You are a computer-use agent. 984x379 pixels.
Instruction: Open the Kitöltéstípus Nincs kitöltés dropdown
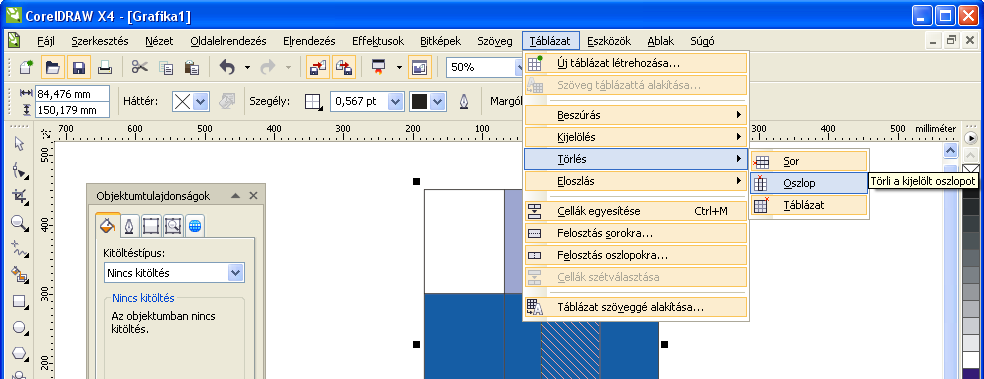pyautogui.click(x=236, y=273)
